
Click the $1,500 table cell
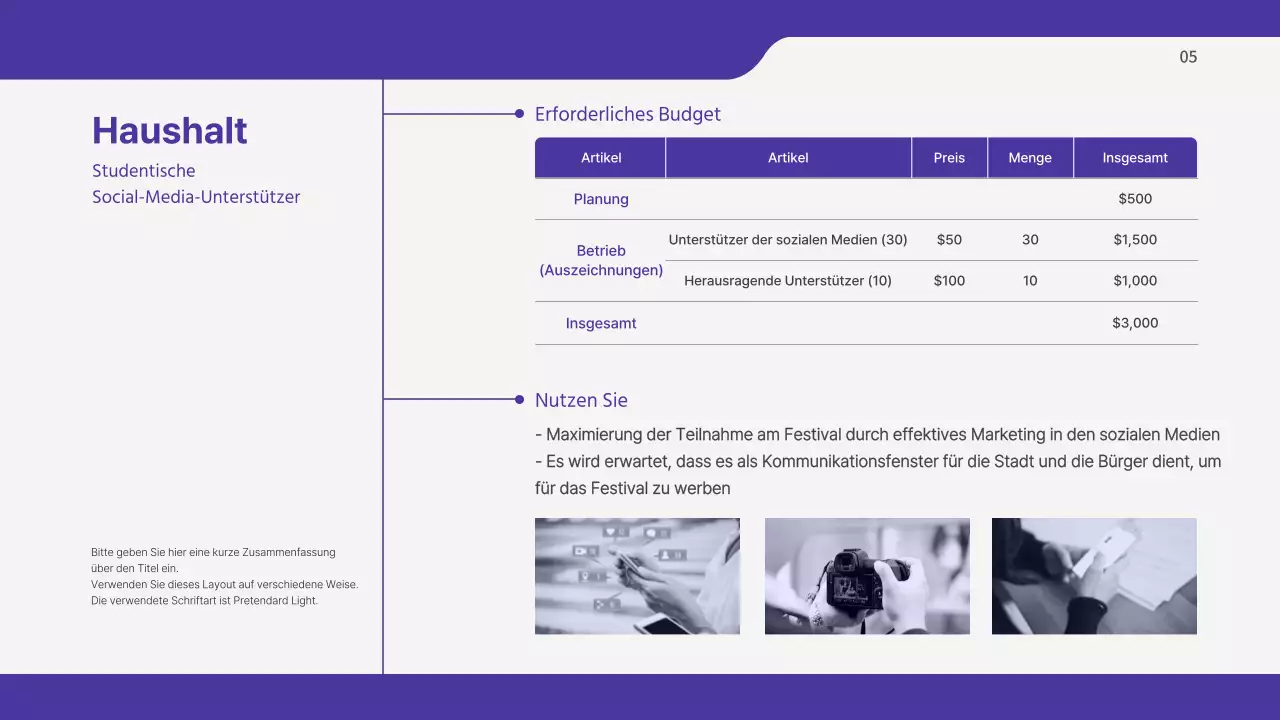(1135, 240)
